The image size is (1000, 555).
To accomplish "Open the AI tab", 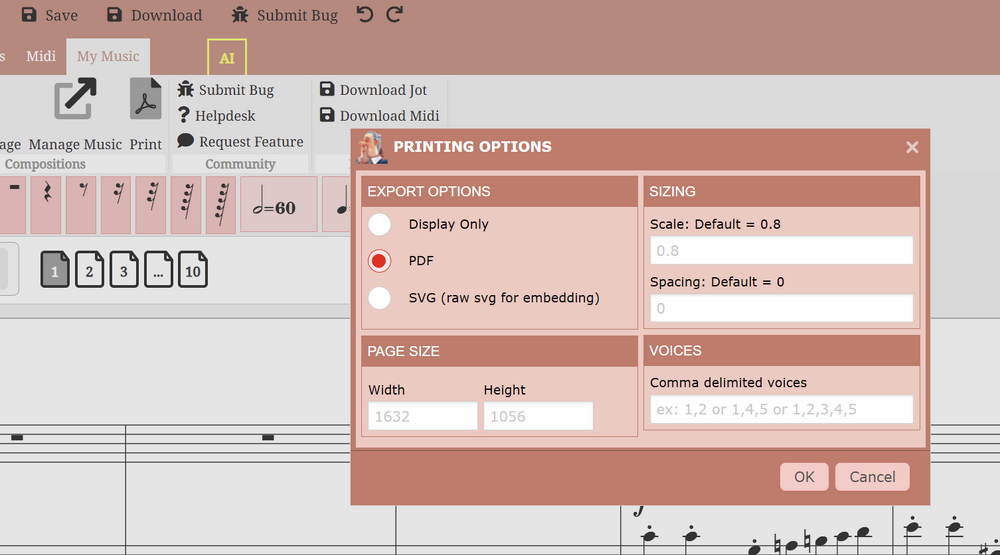I will click(x=227, y=58).
